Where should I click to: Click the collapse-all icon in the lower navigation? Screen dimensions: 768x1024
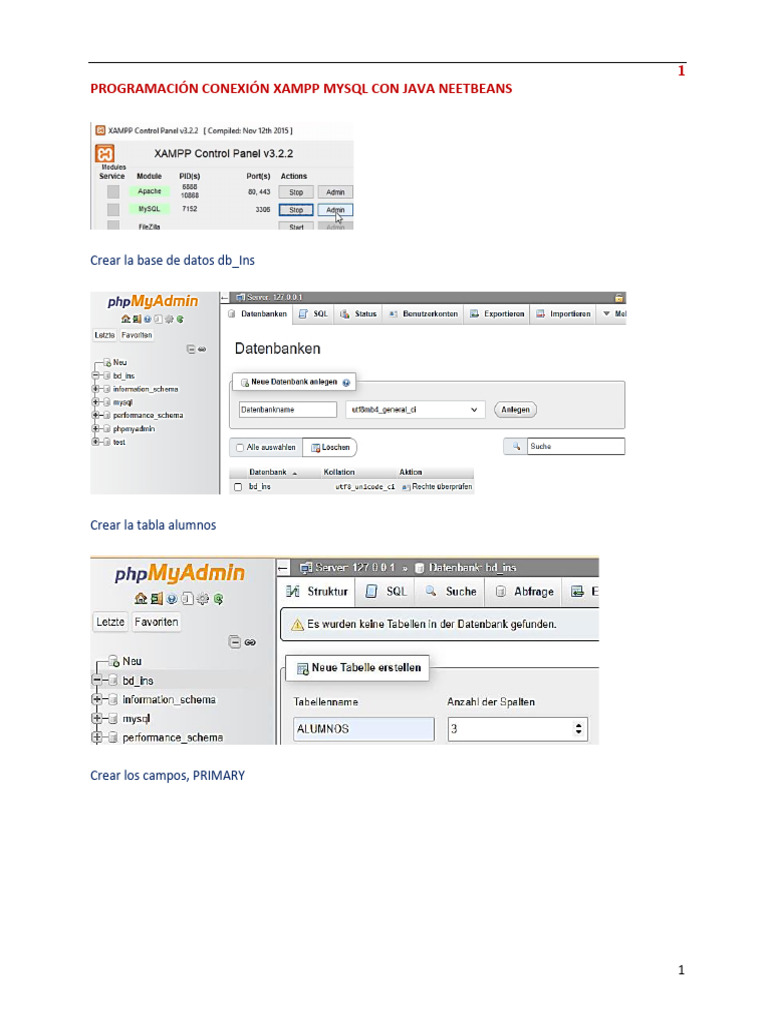coord(234,642)
